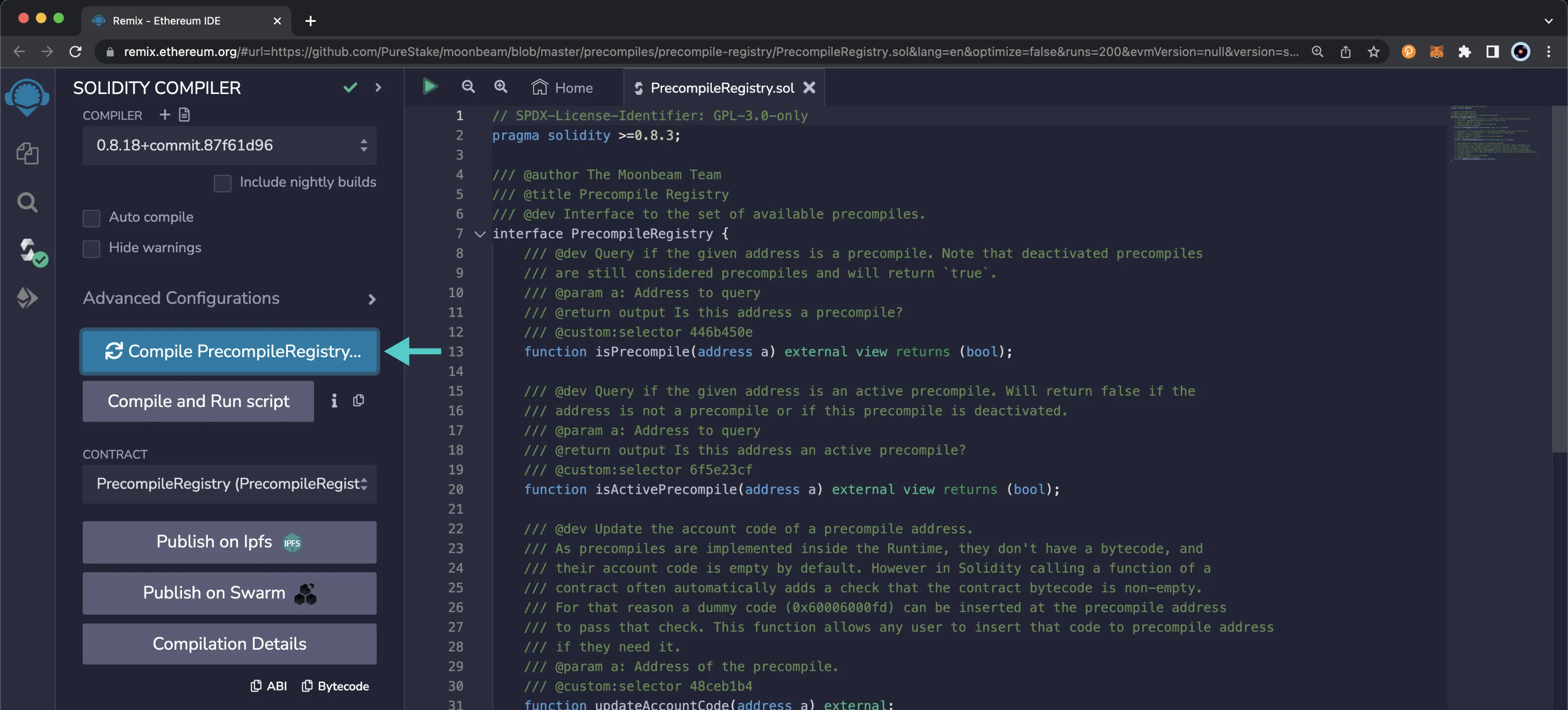
Task: Collapse the interface PrecompileRegistry code fold
Action: [479, 234]
